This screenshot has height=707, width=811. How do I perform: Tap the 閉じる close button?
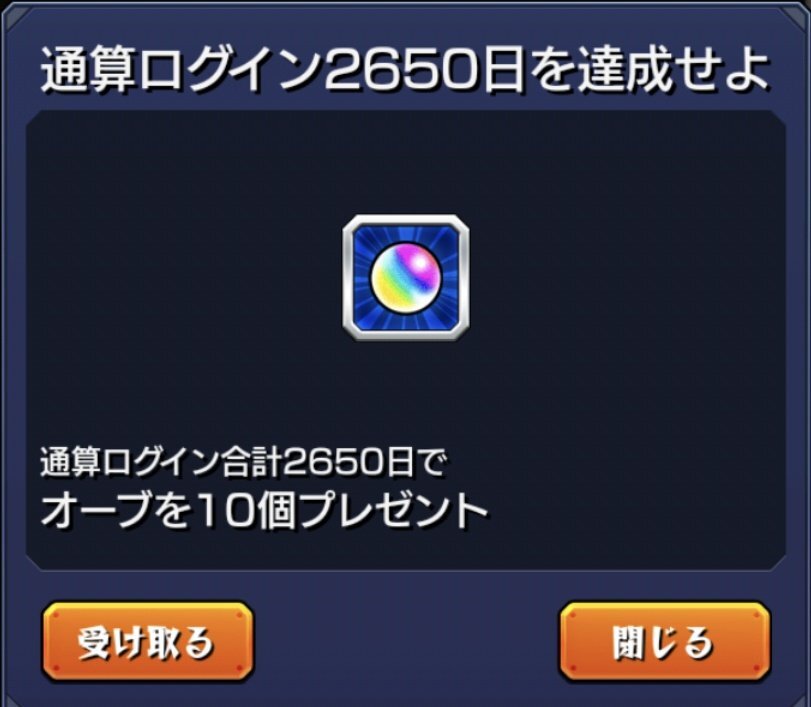point(665,641)
